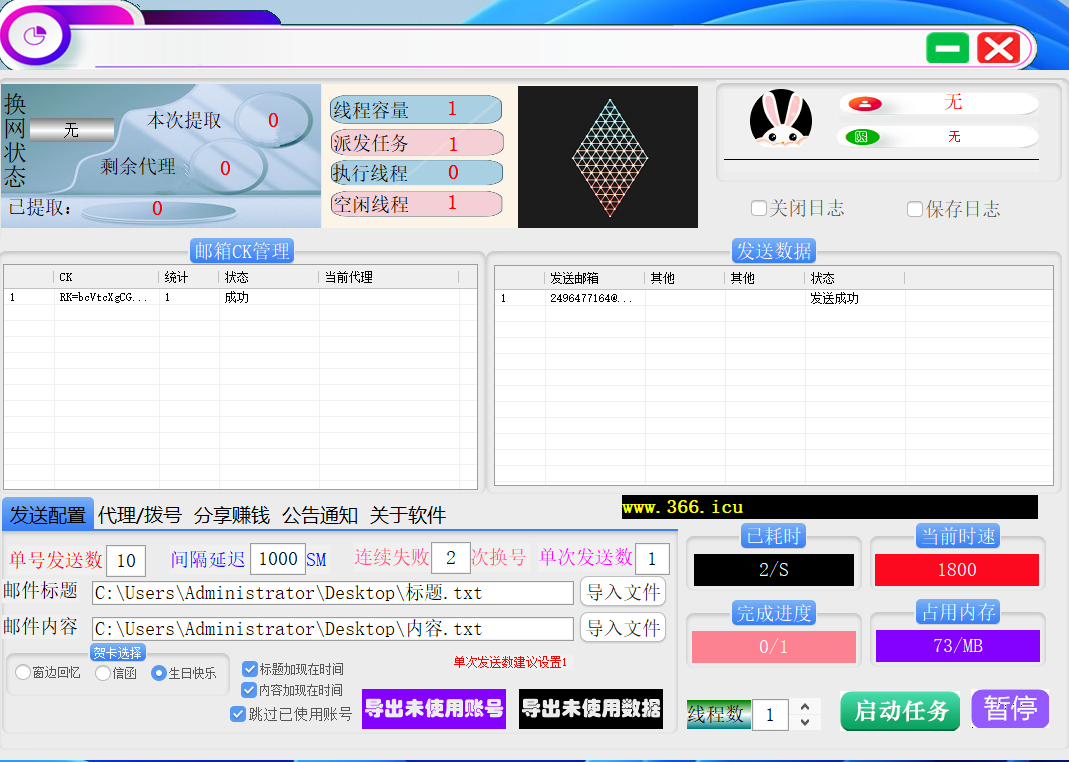
Task: Click the rabbit avatar picture
Action: [x=780, y=119]
